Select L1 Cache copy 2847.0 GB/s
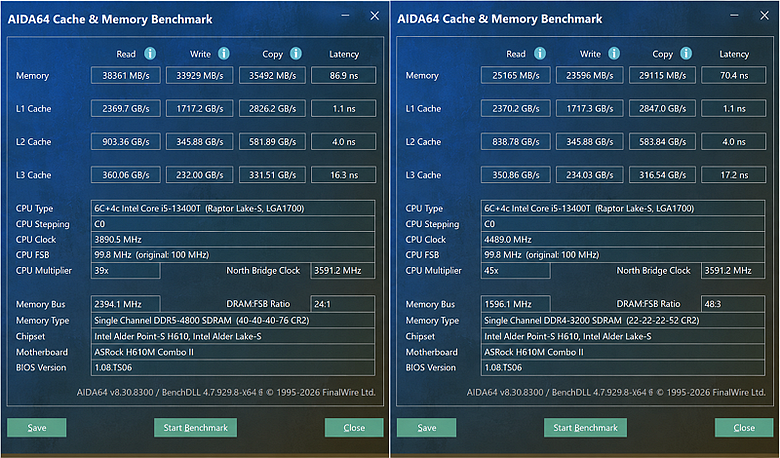The image size is (780, 458). click(663, 108)
